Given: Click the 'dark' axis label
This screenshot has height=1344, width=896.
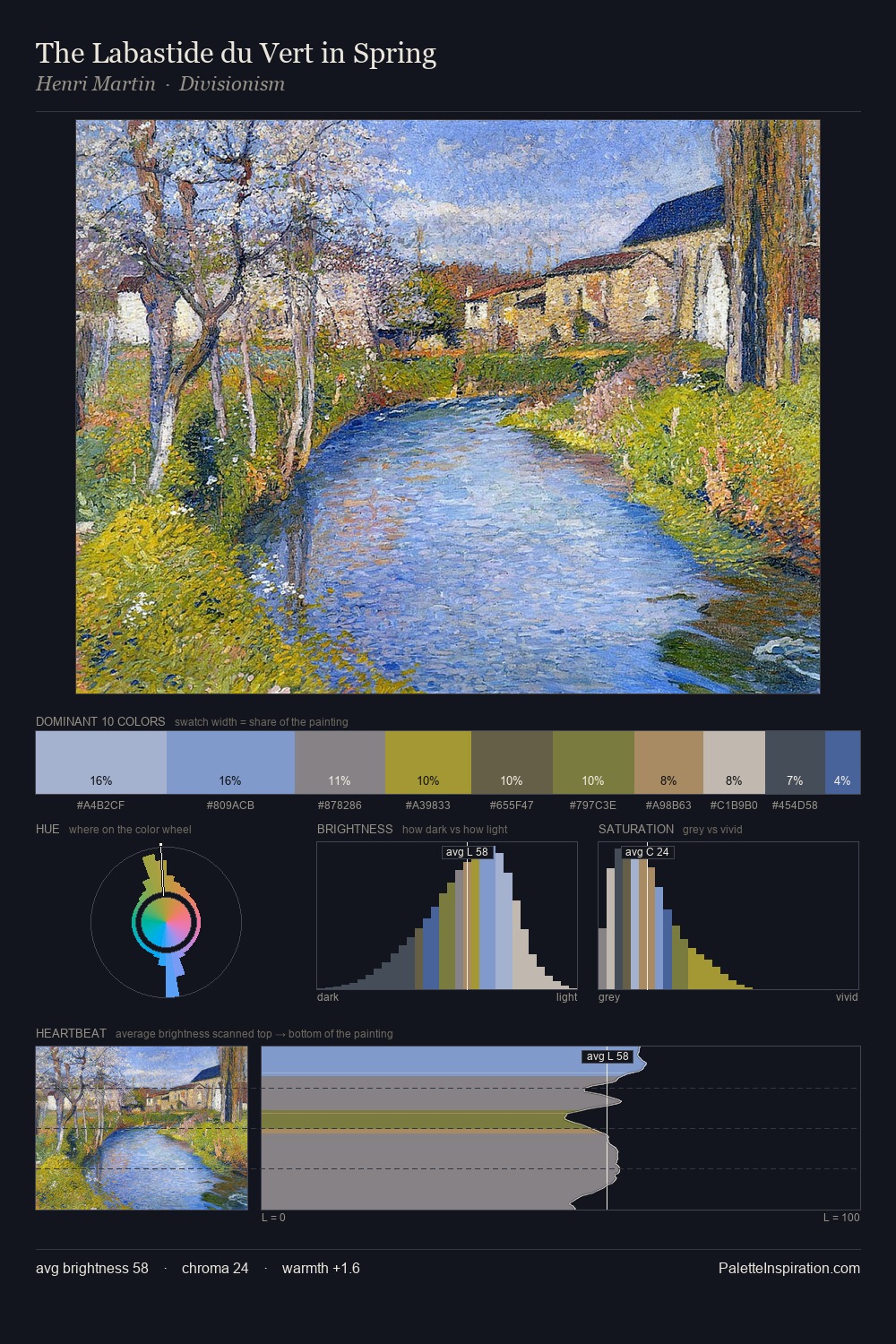Looking at the screenshot, I should point(328,997).
